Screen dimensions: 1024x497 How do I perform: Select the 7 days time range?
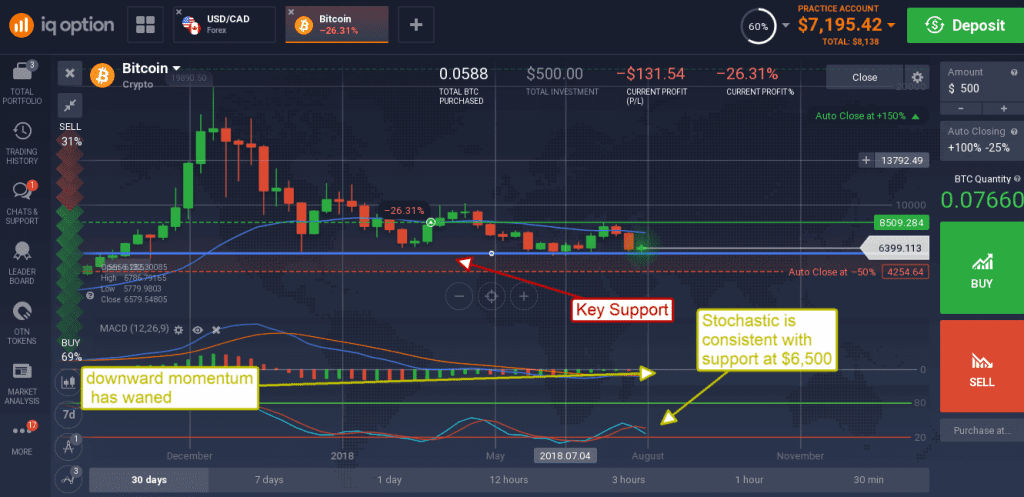point(269,480)
